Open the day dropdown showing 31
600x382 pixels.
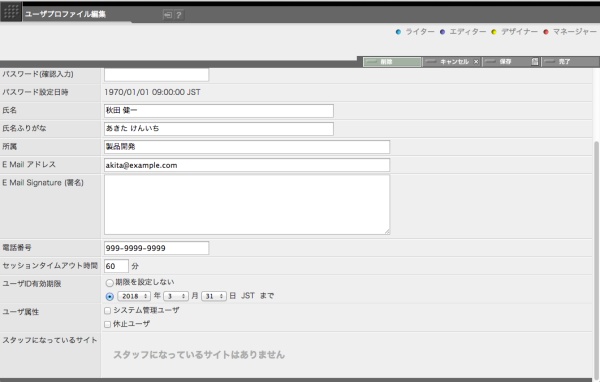point(214,296)
